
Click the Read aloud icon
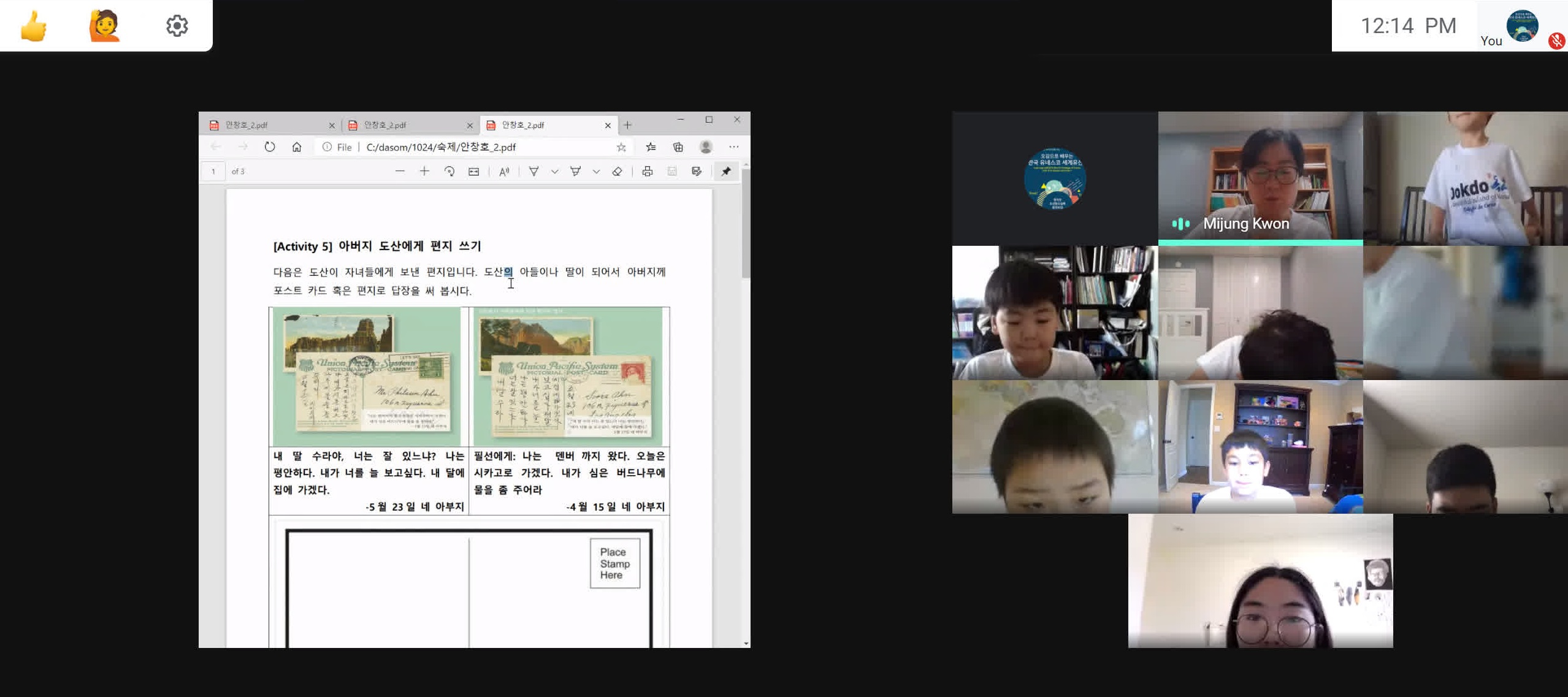(x=504, y=172)
